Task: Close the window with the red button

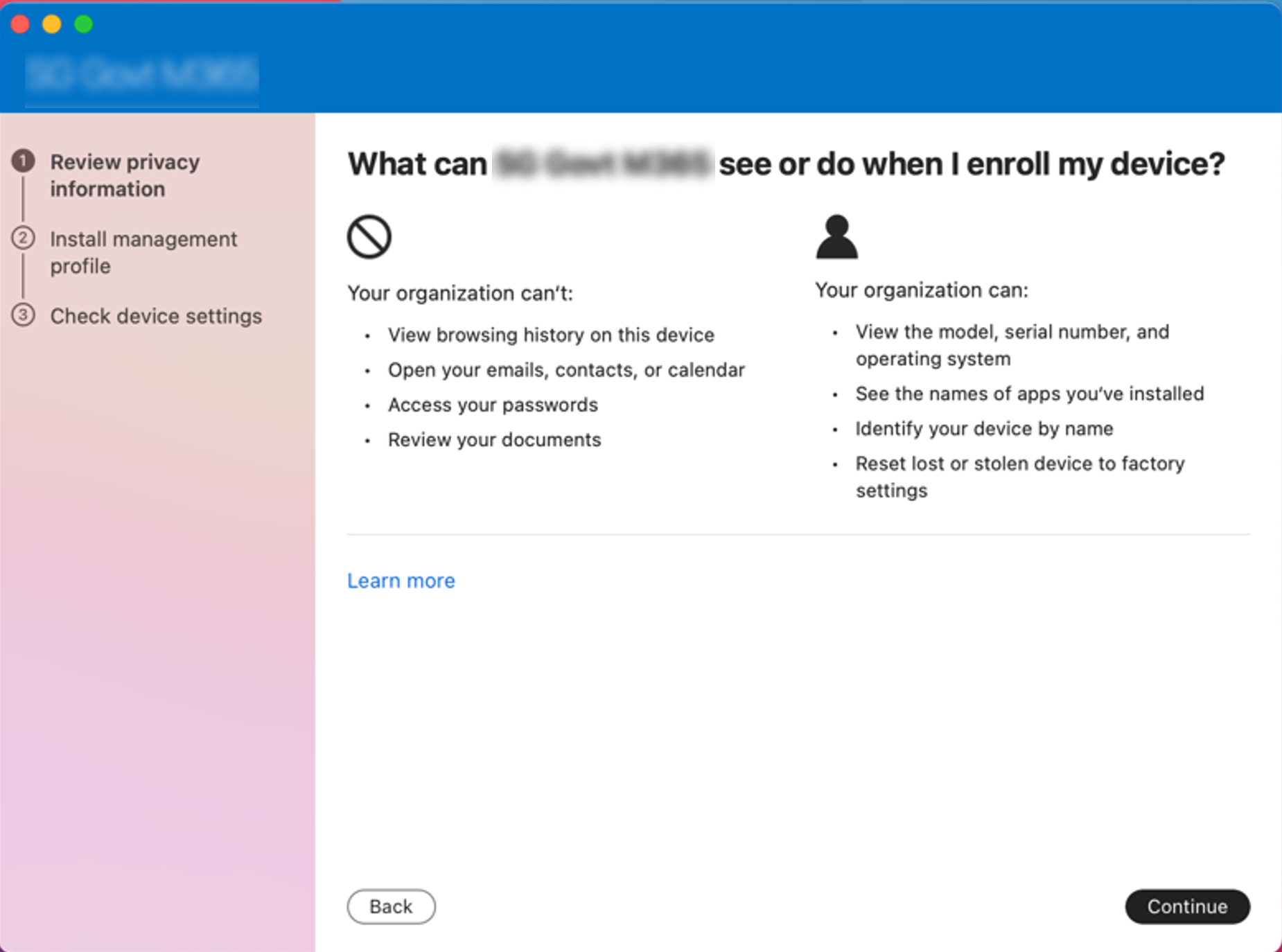Action: click(20, 24)
